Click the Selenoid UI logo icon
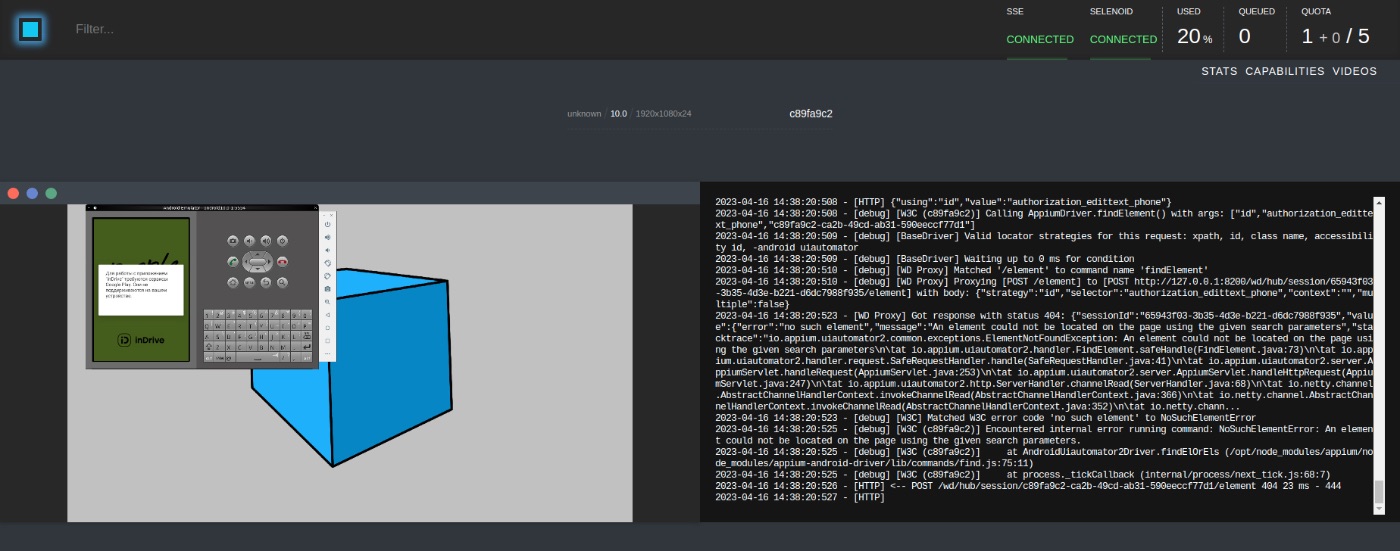Image resolution: width=1400 pixels, height=551 pixels. tap(30, 29)
